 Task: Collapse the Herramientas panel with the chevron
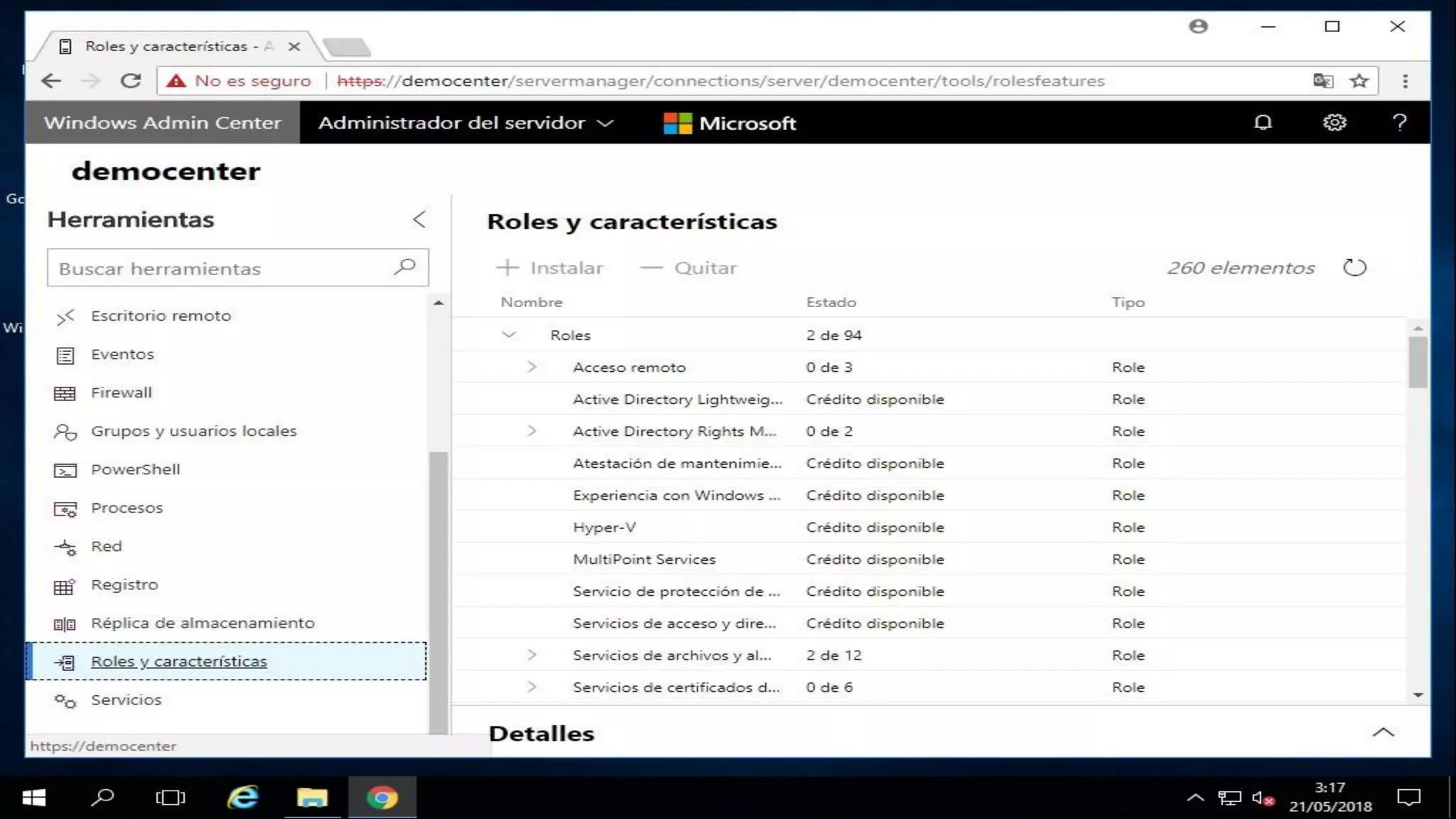point(419,220)
